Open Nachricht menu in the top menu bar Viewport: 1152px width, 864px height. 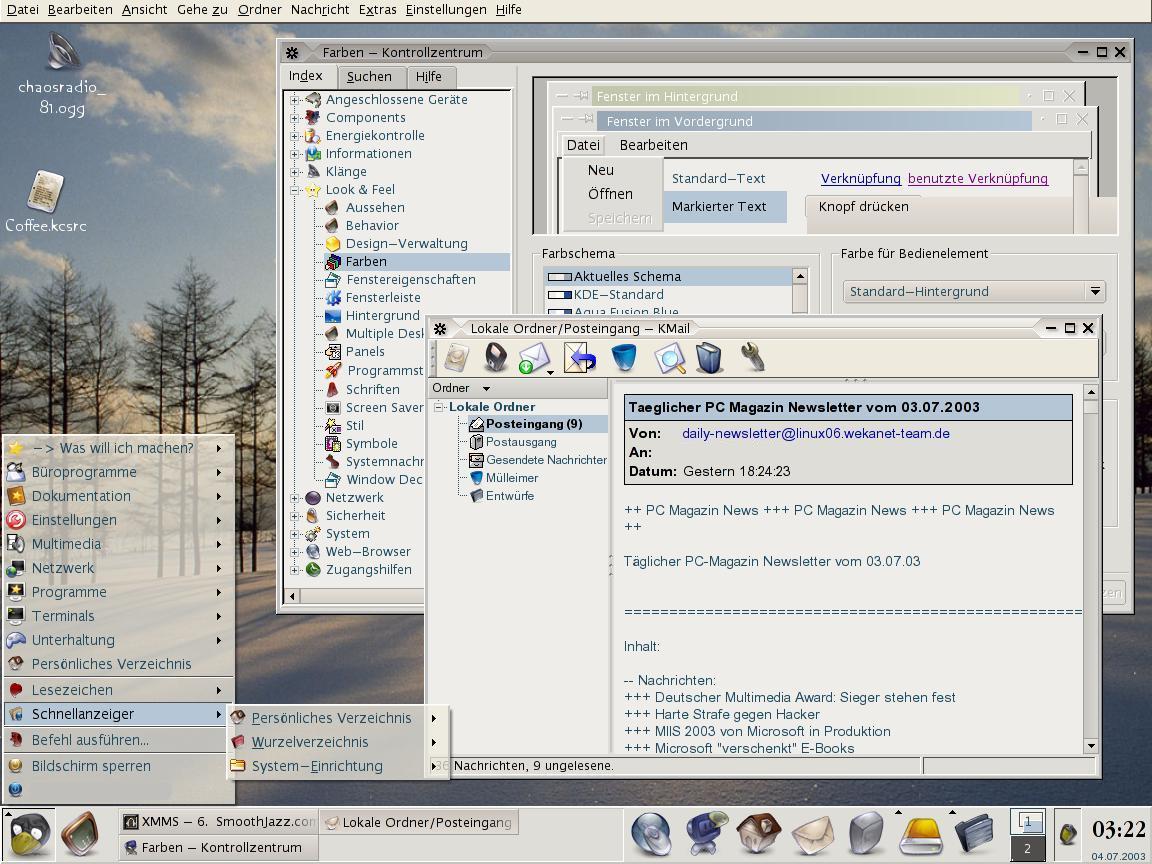pyautogui.click(x=320, y=10)
